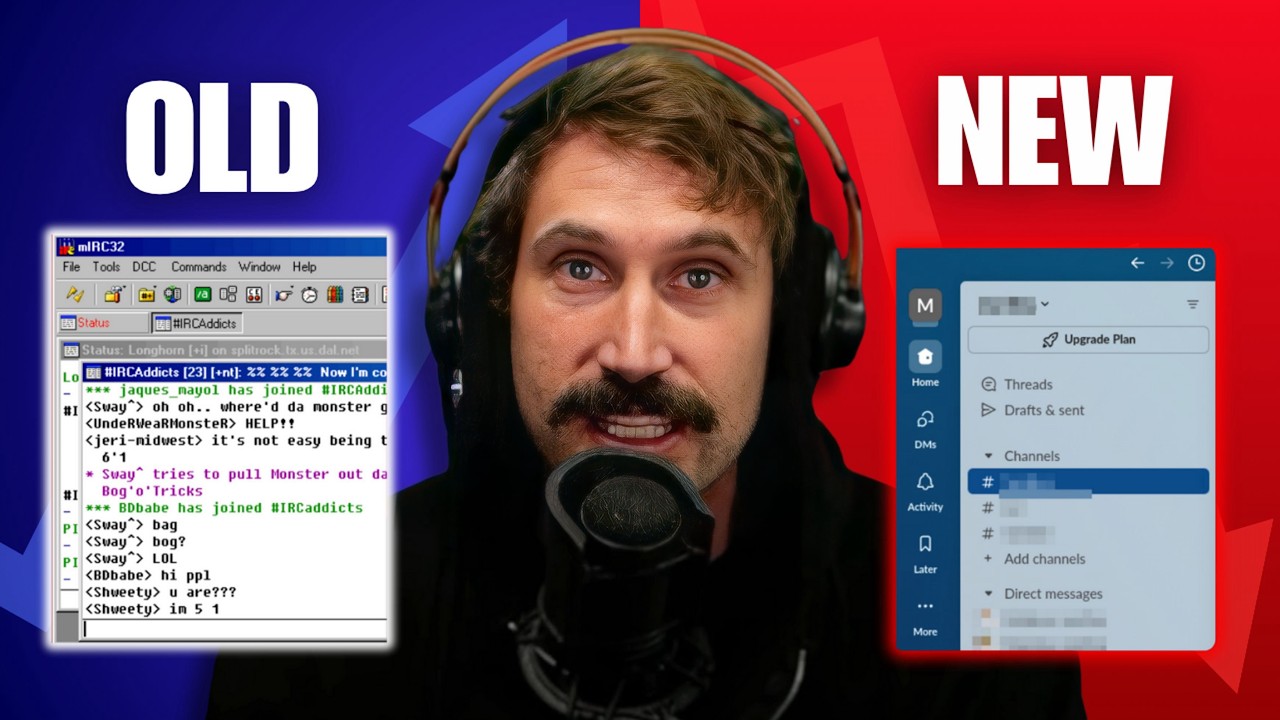This screenshot has height=720, width=1280.
Task: Click the filter icon beside workspace name
Action: pyautogui.click(x=1192, y=304)
